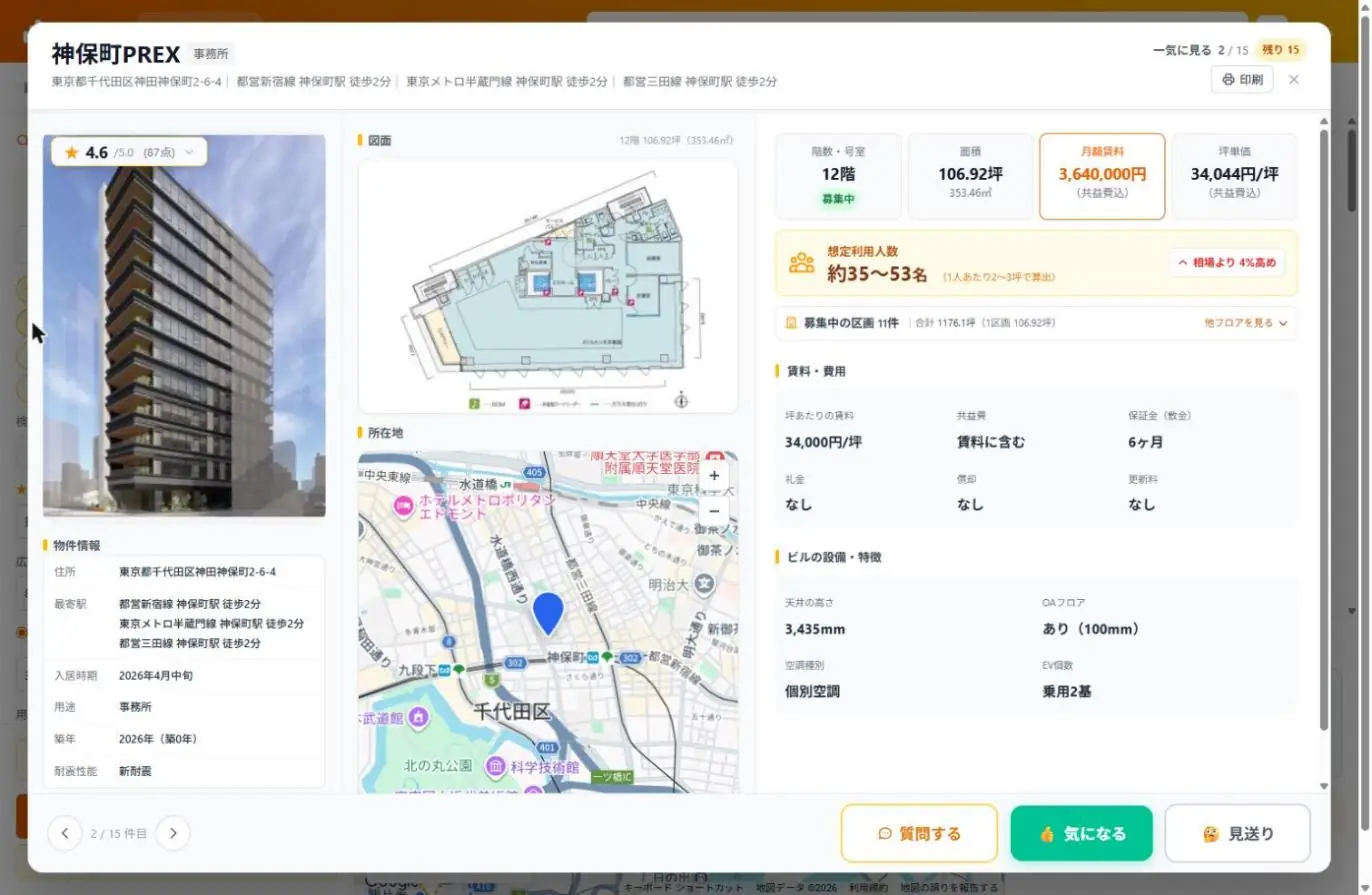This screenshot has width=1372, height=895.
Task: Click the address 東京都千代田区神田神保町2-6-4 in 物件情報
Action: 197,572
